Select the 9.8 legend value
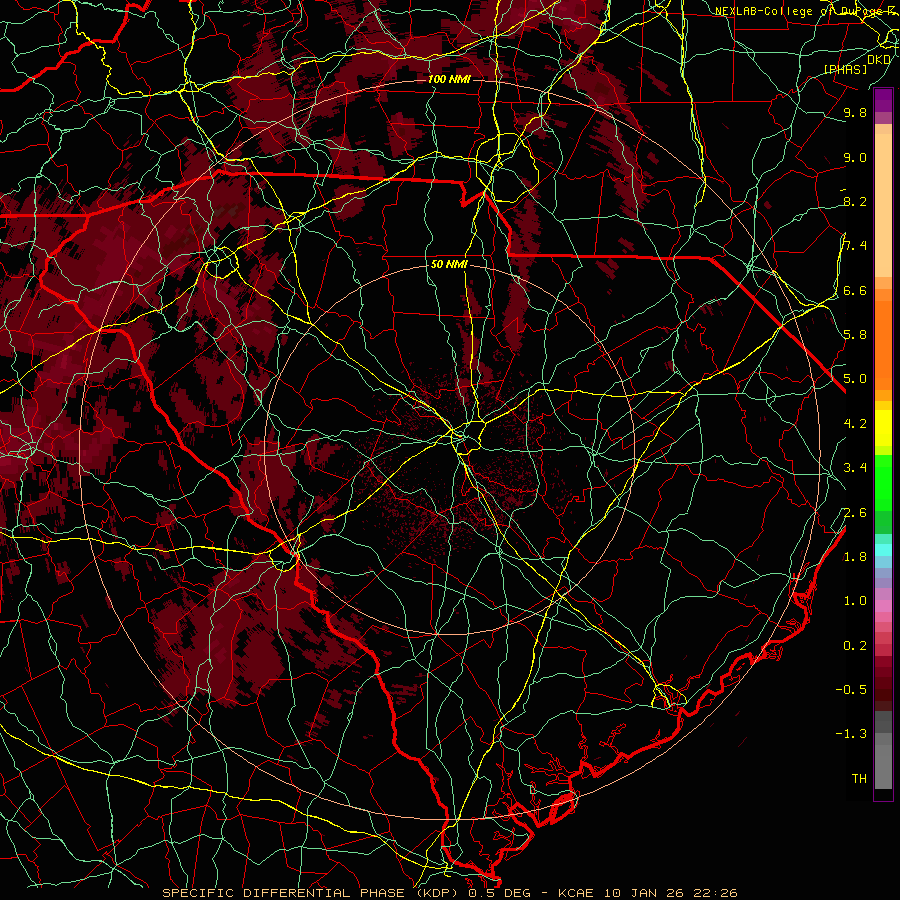Viewport: 900px width, 900px height. click(855, 112)
